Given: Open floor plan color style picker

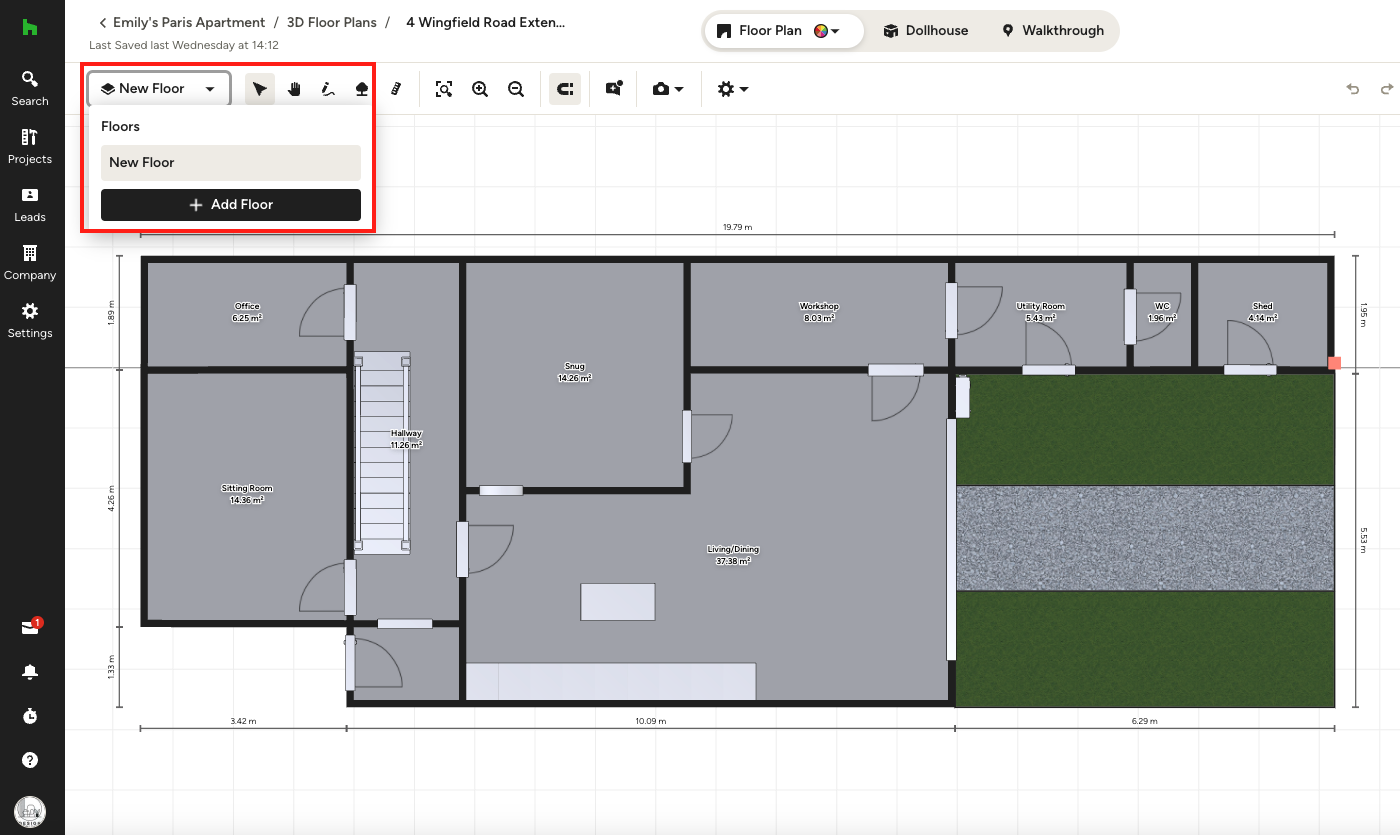Looking at the screenshot, I should [x=826, y=31].
